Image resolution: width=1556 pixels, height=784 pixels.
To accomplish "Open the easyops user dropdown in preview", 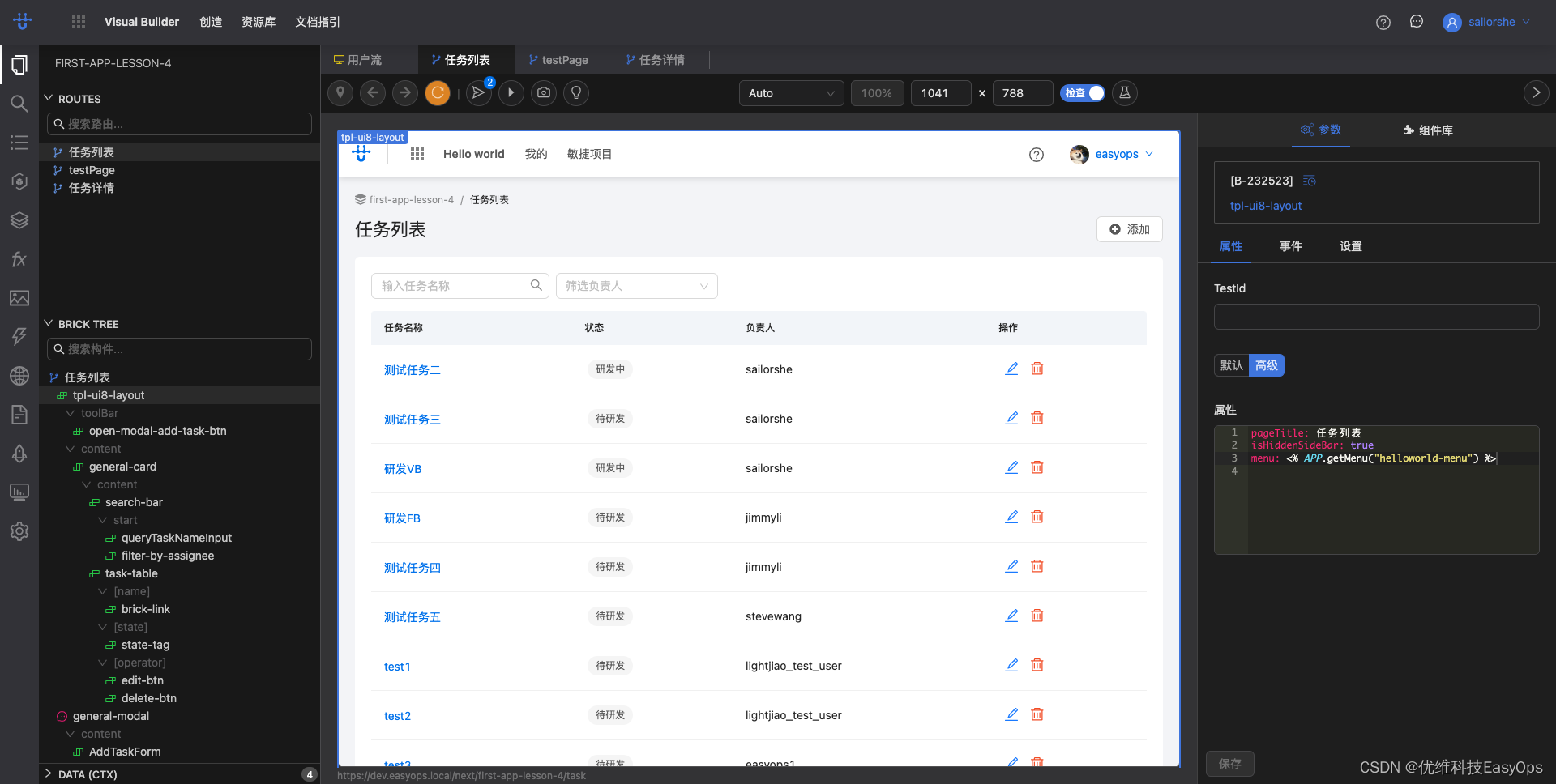I will [x=1112, y=154].
